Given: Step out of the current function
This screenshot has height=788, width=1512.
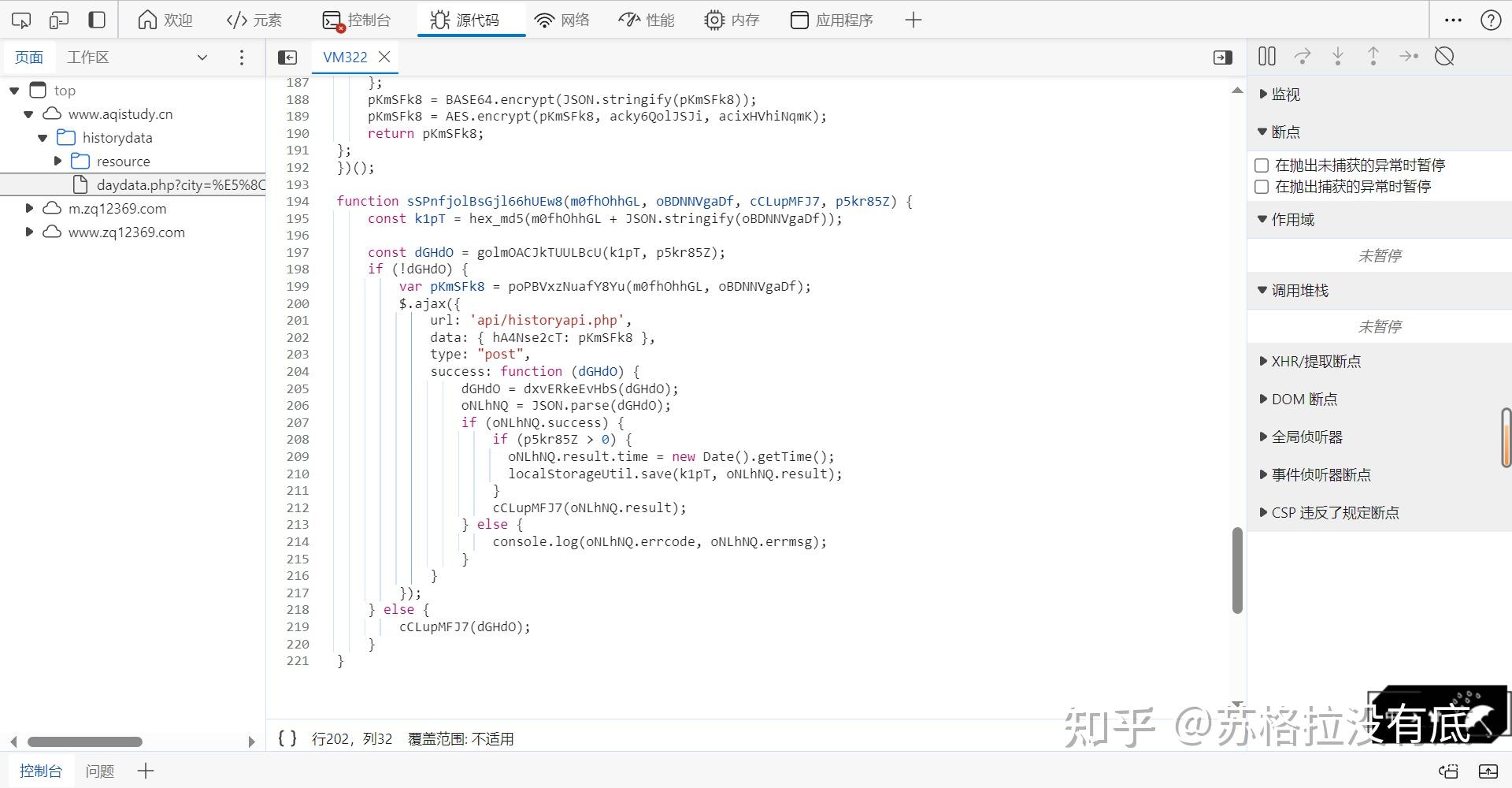Looking at the screenshot, I should tap(1372, 56).
